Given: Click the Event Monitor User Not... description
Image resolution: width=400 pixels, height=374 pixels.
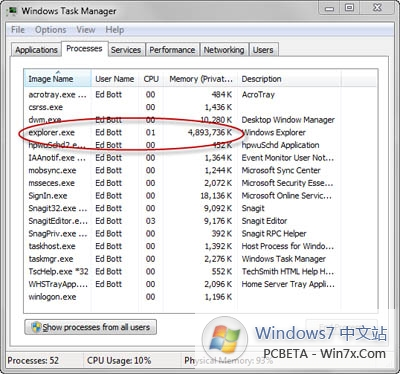Looking at the screenshot, I should 288,158.
